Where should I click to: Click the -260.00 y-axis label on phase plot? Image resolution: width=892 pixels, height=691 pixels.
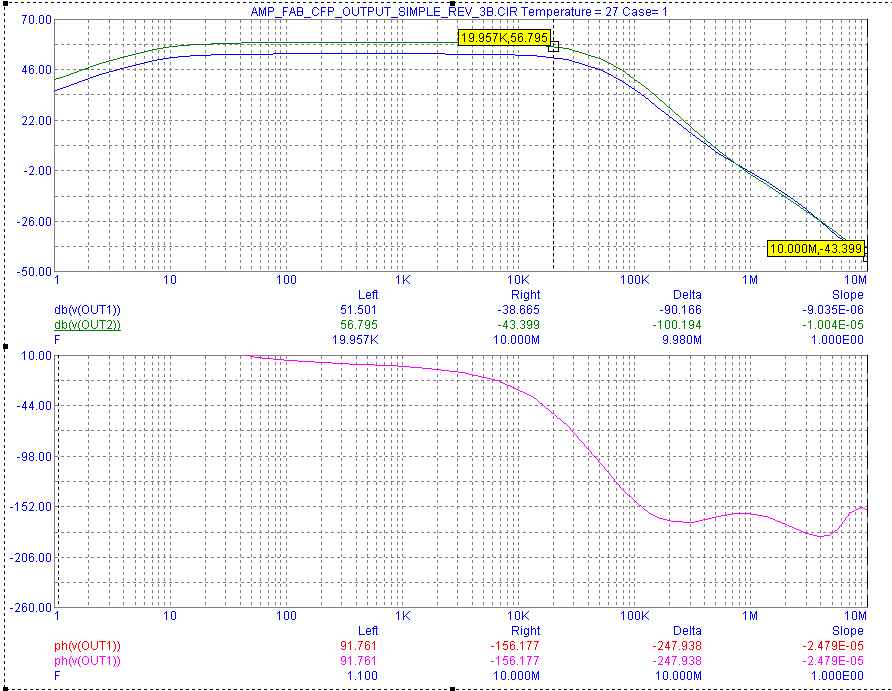[x=31, y=607]
